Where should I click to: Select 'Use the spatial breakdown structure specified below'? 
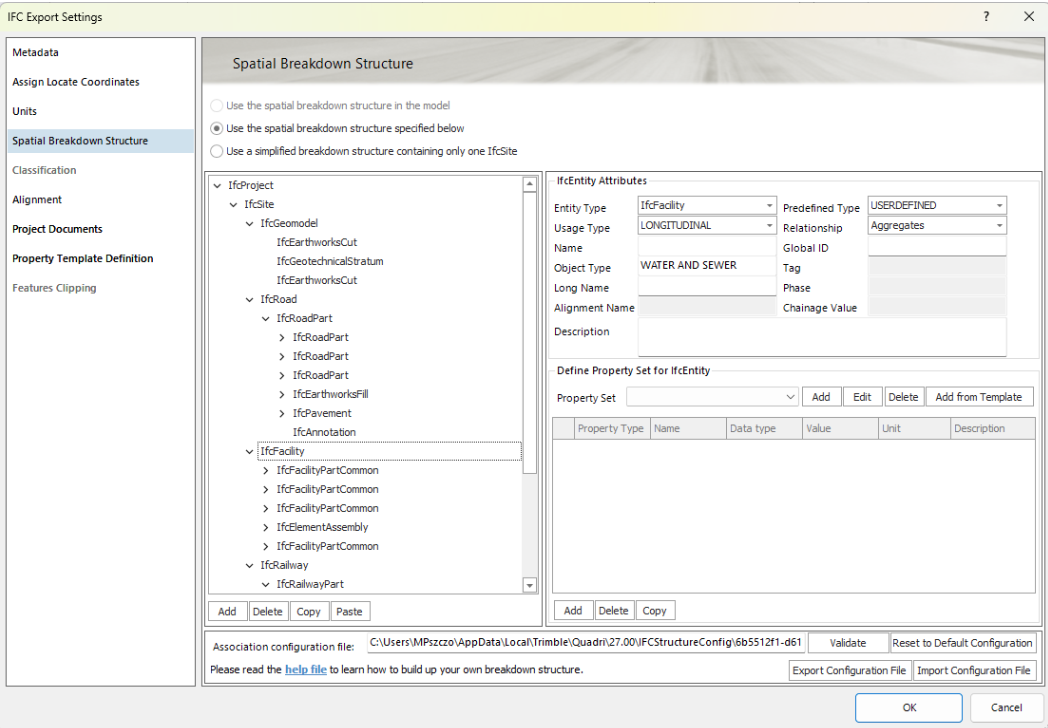tap(217, 128)
